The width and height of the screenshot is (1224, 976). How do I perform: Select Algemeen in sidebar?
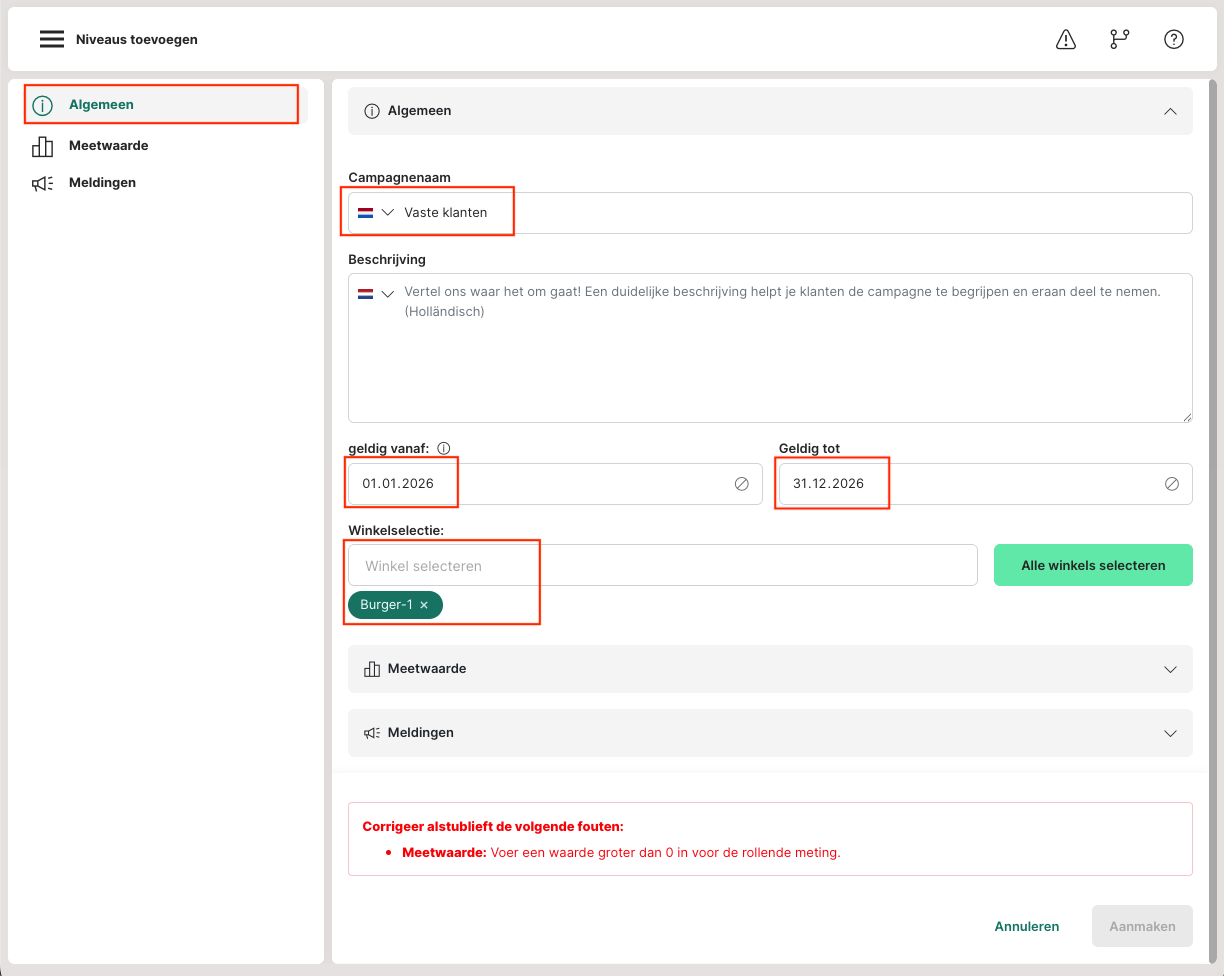point(101,105)
